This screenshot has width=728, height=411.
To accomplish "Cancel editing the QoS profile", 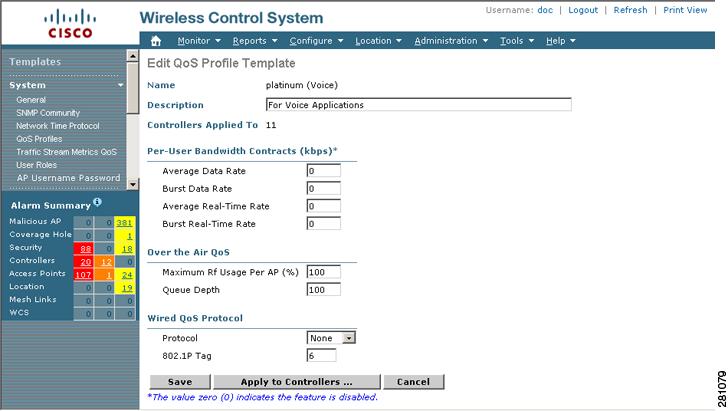I will pos(413,382).
